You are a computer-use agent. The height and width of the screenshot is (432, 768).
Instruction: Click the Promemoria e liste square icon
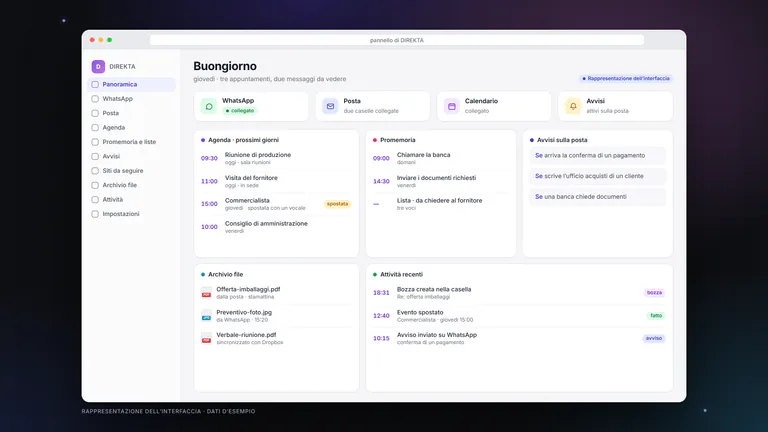(95, 142)
